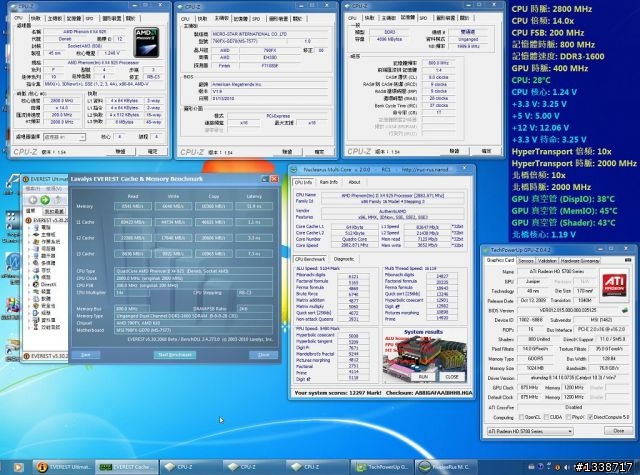Click the L1 Cache Latency value in EVEREST

(x=254, y=222)
